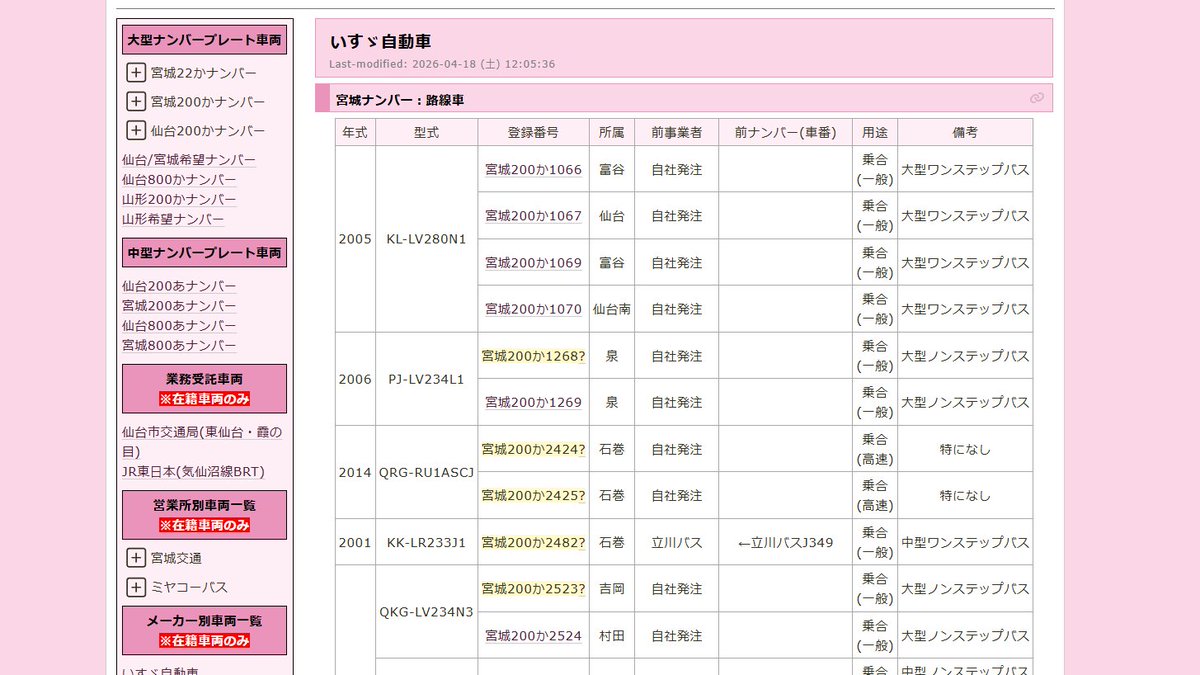Open registration 宮城200か2482? link
Screen dimensions: 1200x675
(x=533, y=543)
